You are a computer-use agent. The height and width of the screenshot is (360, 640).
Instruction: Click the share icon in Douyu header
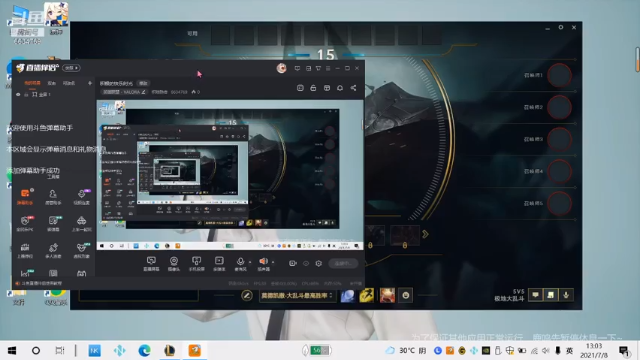pyautogui.click(x=353, y=88)
